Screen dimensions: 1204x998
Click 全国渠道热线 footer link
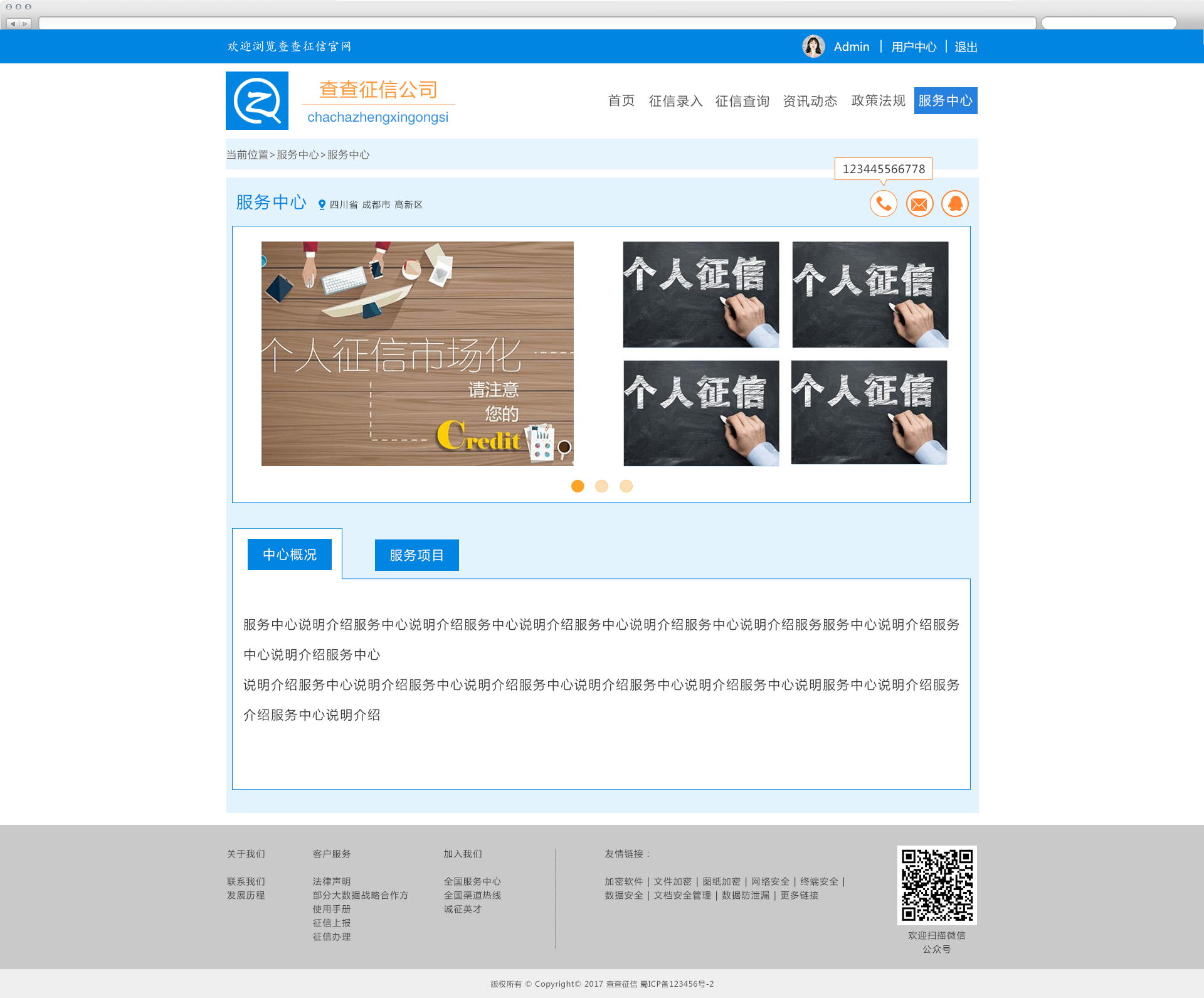[472, 895]
